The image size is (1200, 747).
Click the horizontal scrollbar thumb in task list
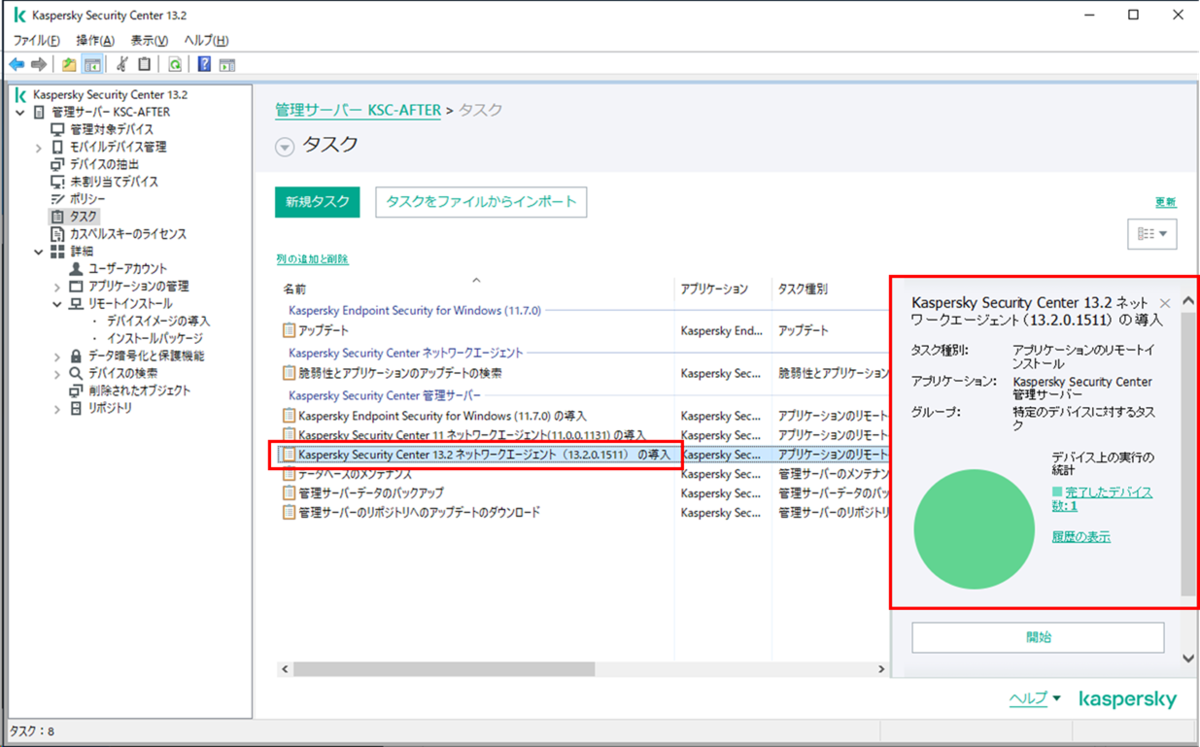(x=444, y=667)
